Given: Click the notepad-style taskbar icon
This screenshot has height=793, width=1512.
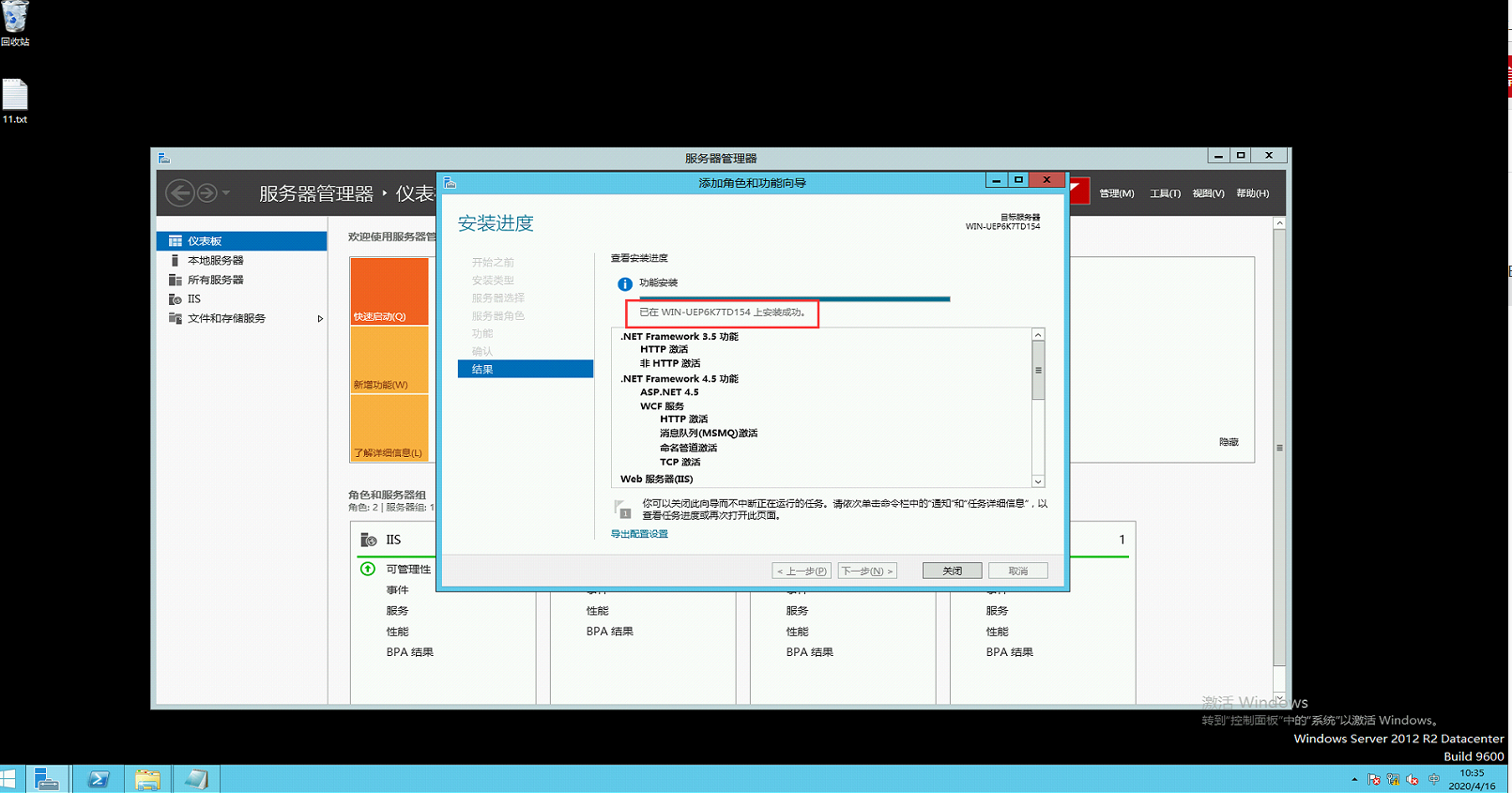Looking at the screenshot, I should [196, 779].
